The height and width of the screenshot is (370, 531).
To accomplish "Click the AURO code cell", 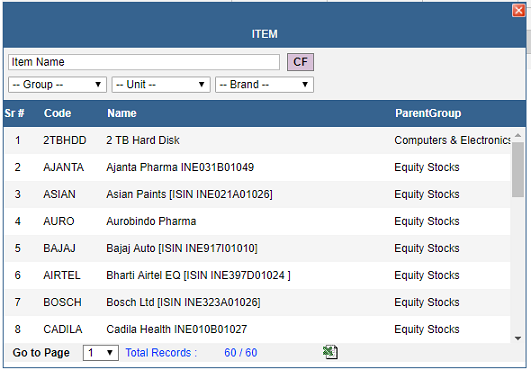I will click(59, 221).
